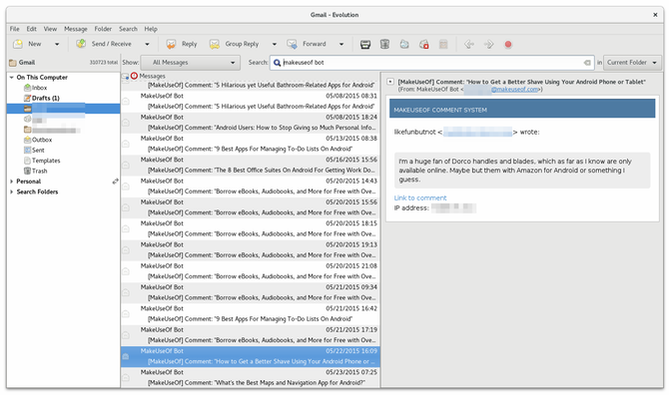Open message dated 05/08/2015 18:24

(250, 122)
